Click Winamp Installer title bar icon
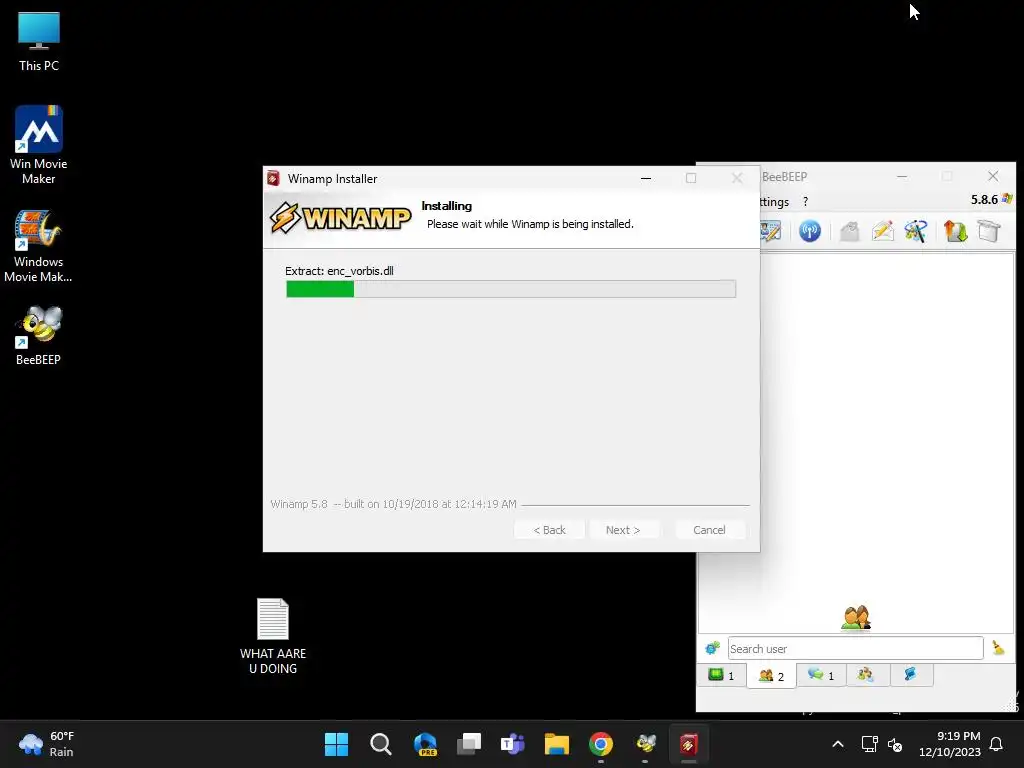1024x768 pixels. [x=274, y=178]
